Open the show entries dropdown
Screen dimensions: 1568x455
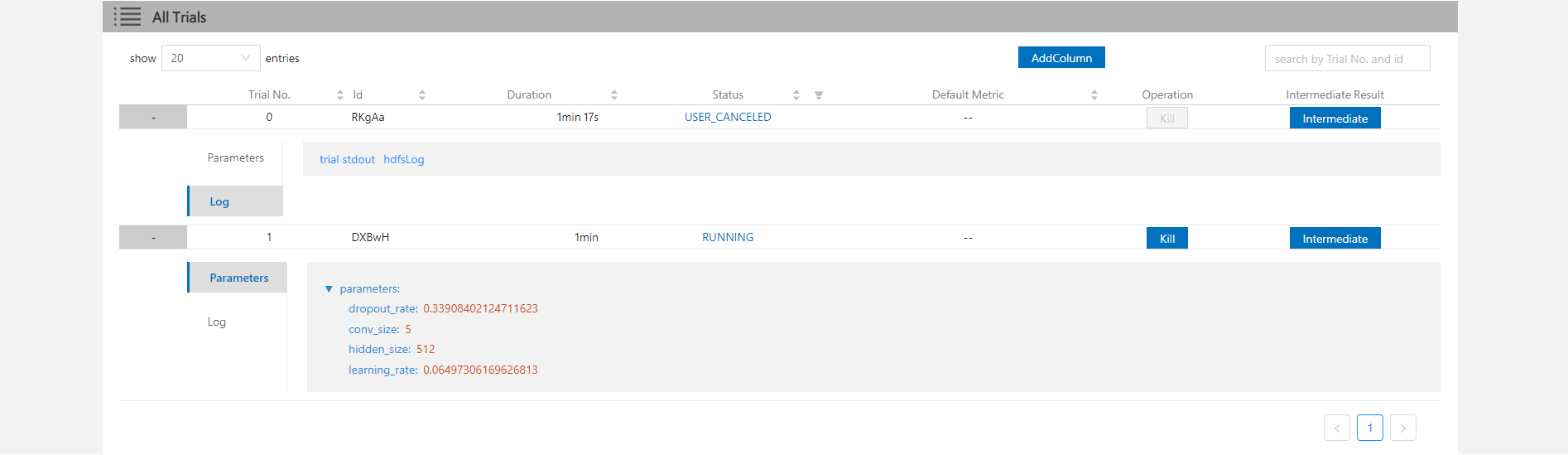point(210,58)
